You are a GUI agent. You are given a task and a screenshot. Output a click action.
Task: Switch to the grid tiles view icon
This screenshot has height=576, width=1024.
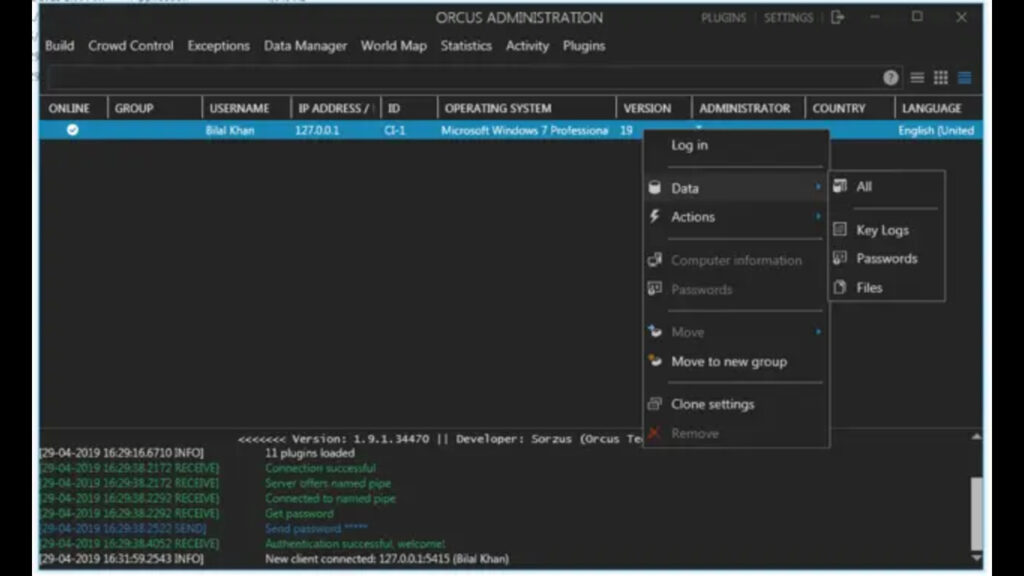[940, 78]
